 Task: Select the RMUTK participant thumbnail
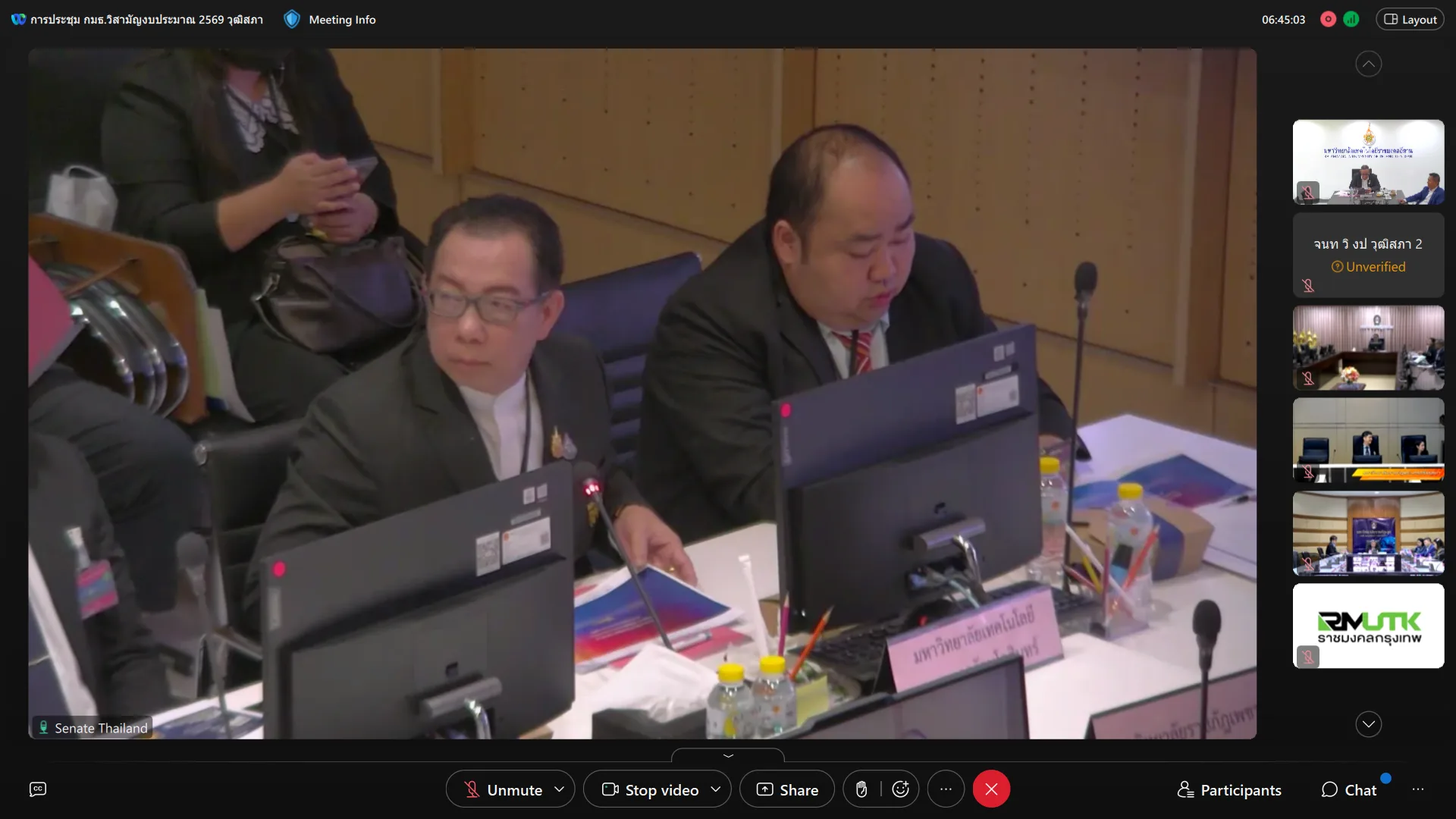[x=1368, y=626]
